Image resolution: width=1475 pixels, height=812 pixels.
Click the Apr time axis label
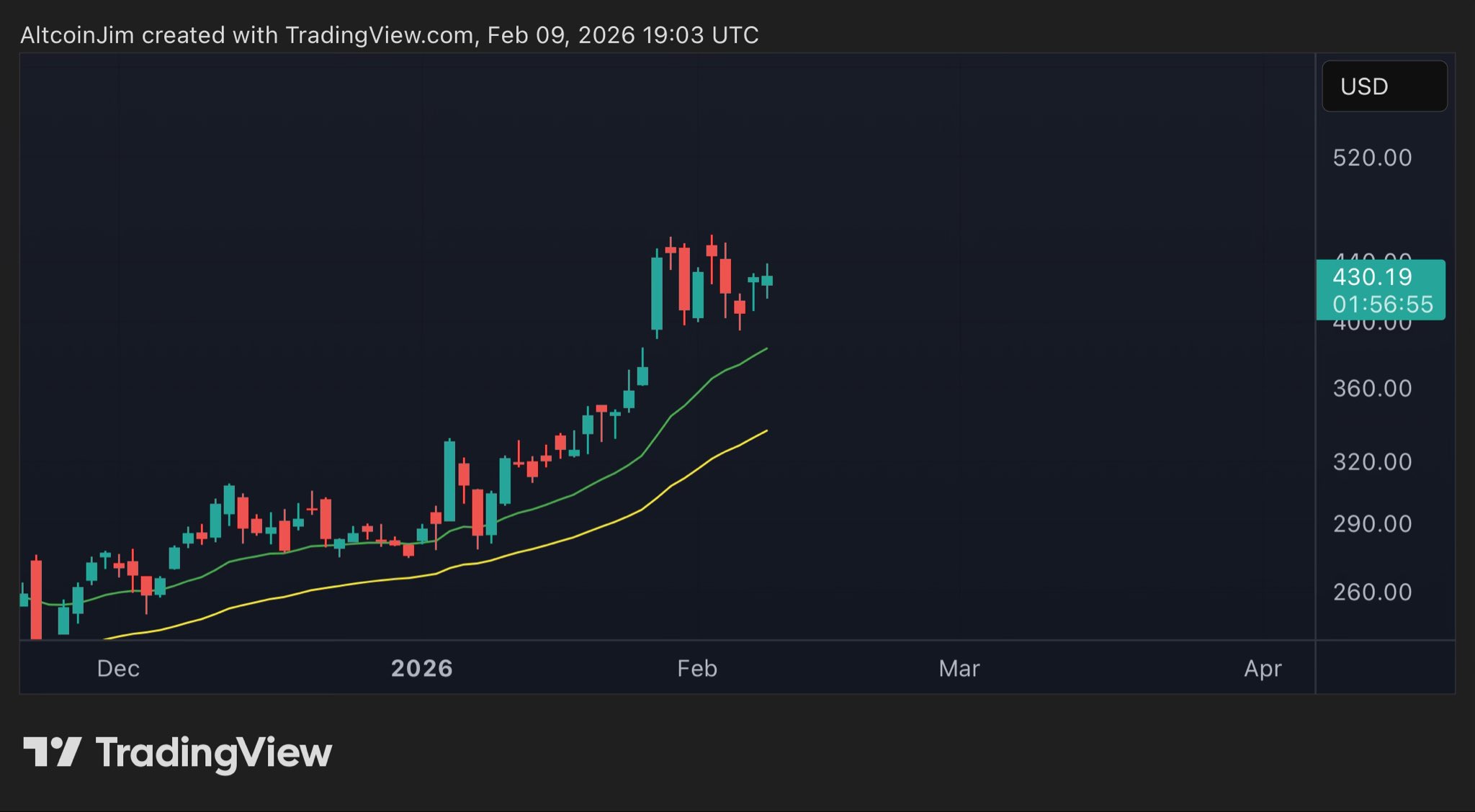tap(1263, 668)
